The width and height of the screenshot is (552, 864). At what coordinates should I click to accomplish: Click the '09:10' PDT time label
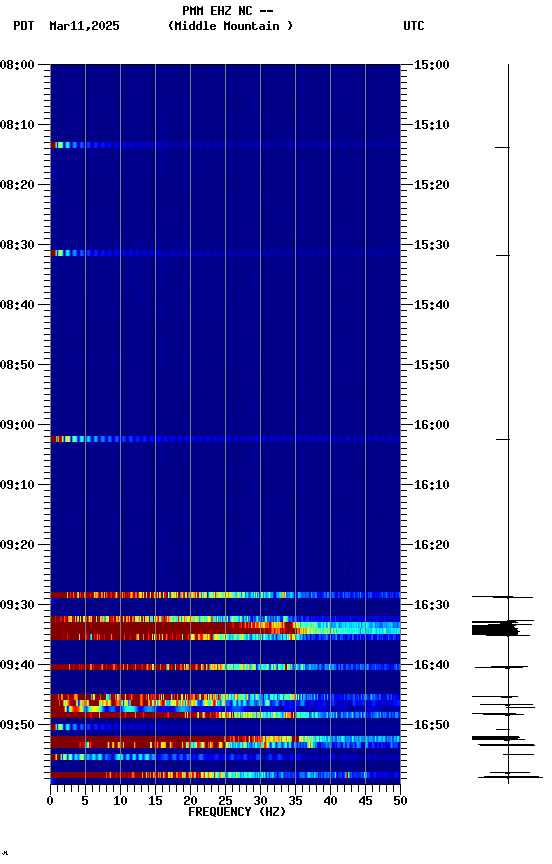17,485
